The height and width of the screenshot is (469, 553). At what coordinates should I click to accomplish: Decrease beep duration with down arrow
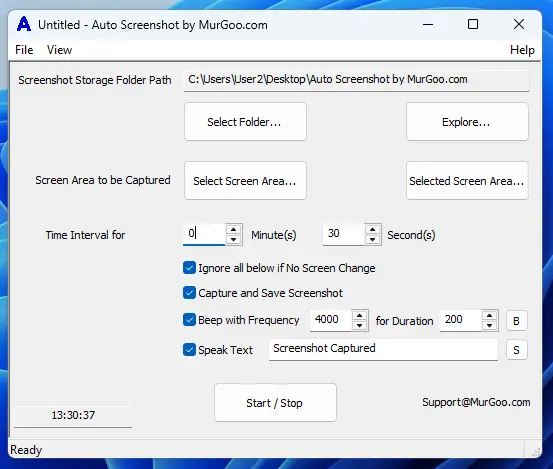490,325
